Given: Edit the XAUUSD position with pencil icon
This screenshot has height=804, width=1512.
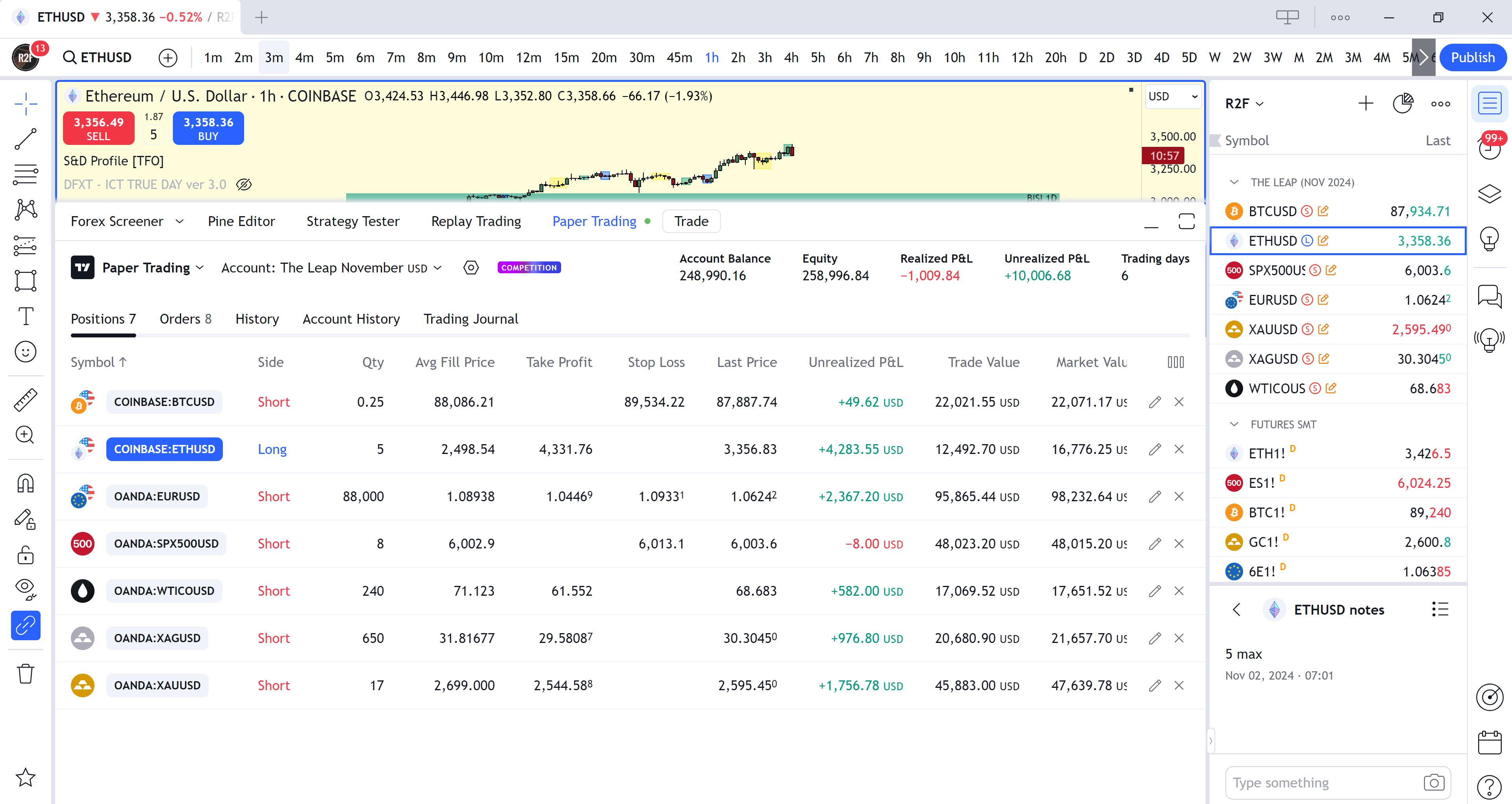Looking at the screenshot, I should 1154,685.
